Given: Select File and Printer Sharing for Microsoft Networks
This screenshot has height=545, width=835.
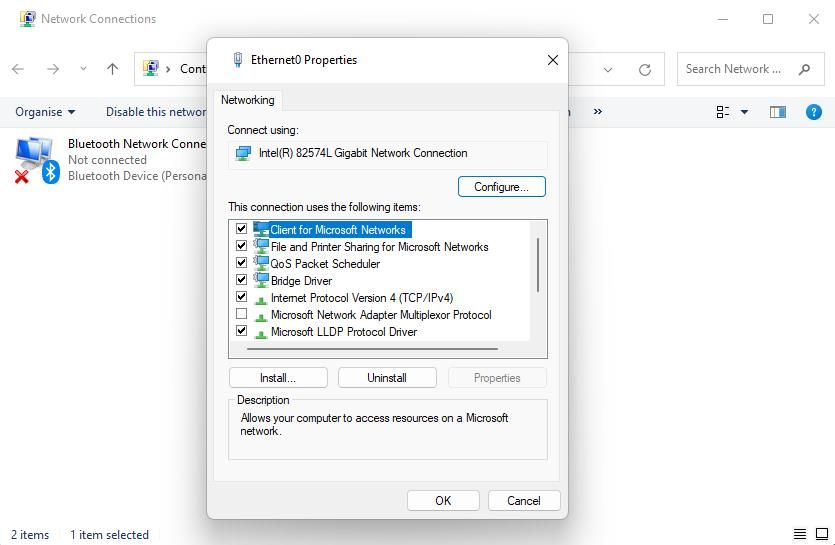Looking at the screenshot, I should point(380,247).
